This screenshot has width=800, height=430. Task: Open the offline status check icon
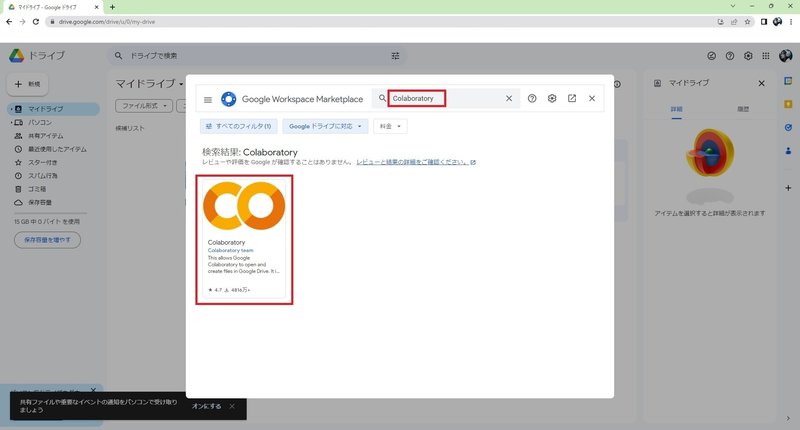coord(711,56)
